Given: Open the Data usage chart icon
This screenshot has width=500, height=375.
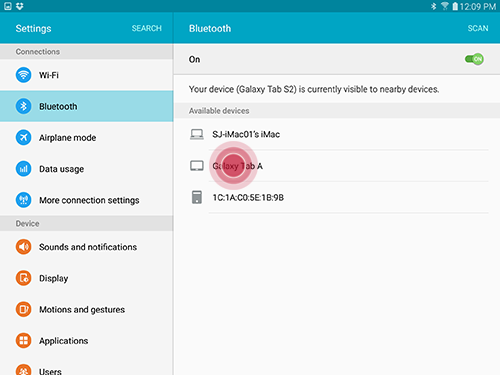Looking at the screenshot, I should click(x=23, y=169).
